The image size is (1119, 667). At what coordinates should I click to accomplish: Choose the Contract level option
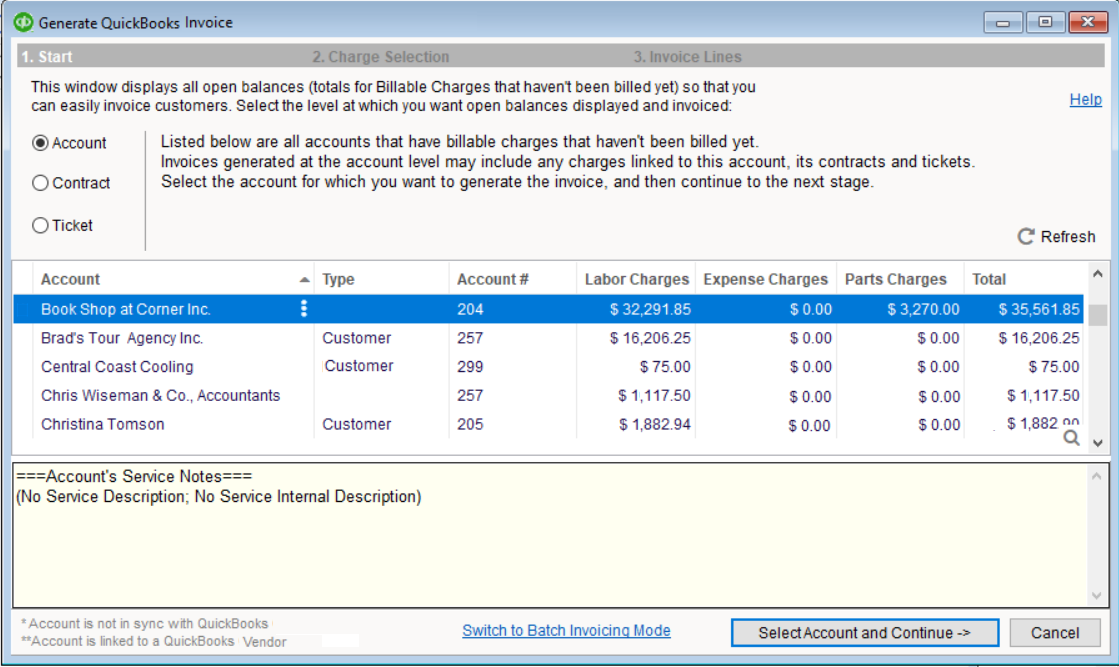click(x=41, y=183)
